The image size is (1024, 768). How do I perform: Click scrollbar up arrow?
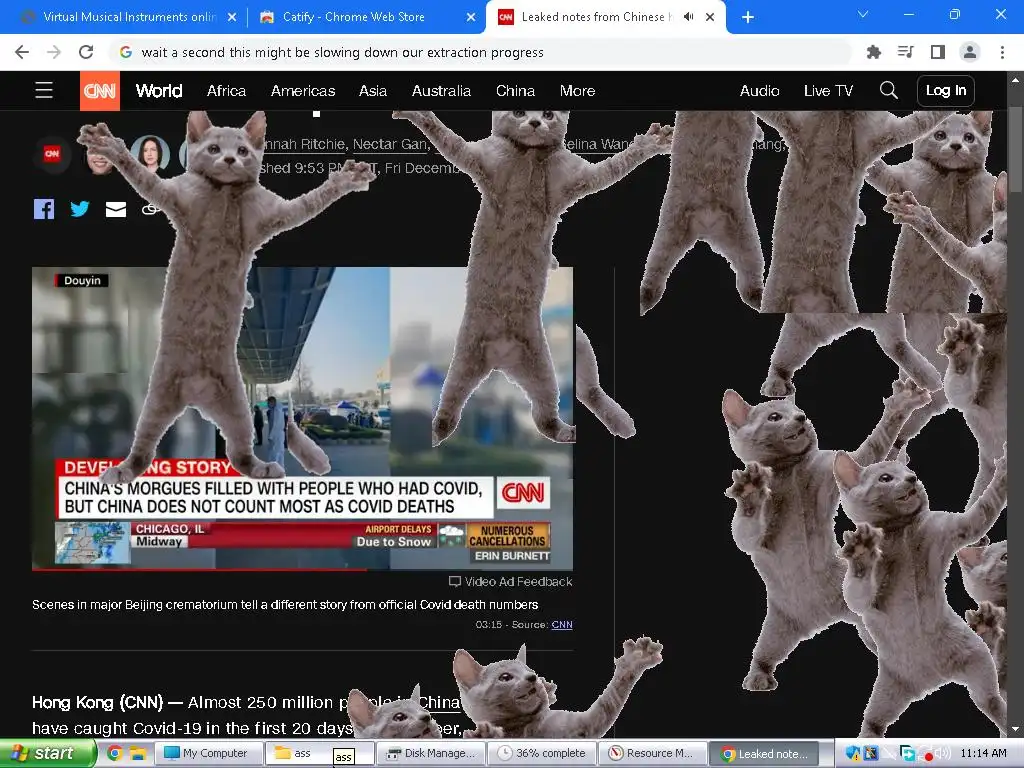click(1015, 80)
